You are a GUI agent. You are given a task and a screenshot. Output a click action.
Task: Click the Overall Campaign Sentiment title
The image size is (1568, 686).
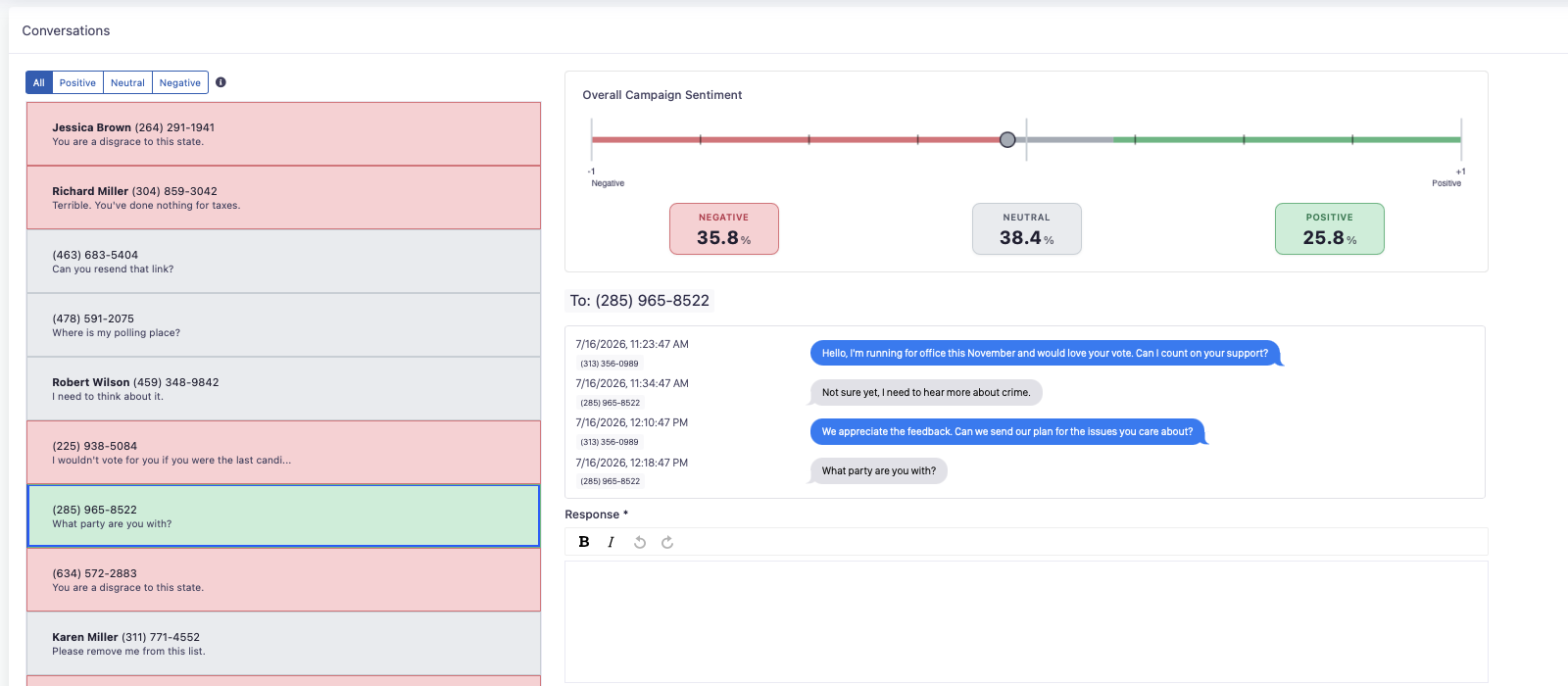point(662,95)
